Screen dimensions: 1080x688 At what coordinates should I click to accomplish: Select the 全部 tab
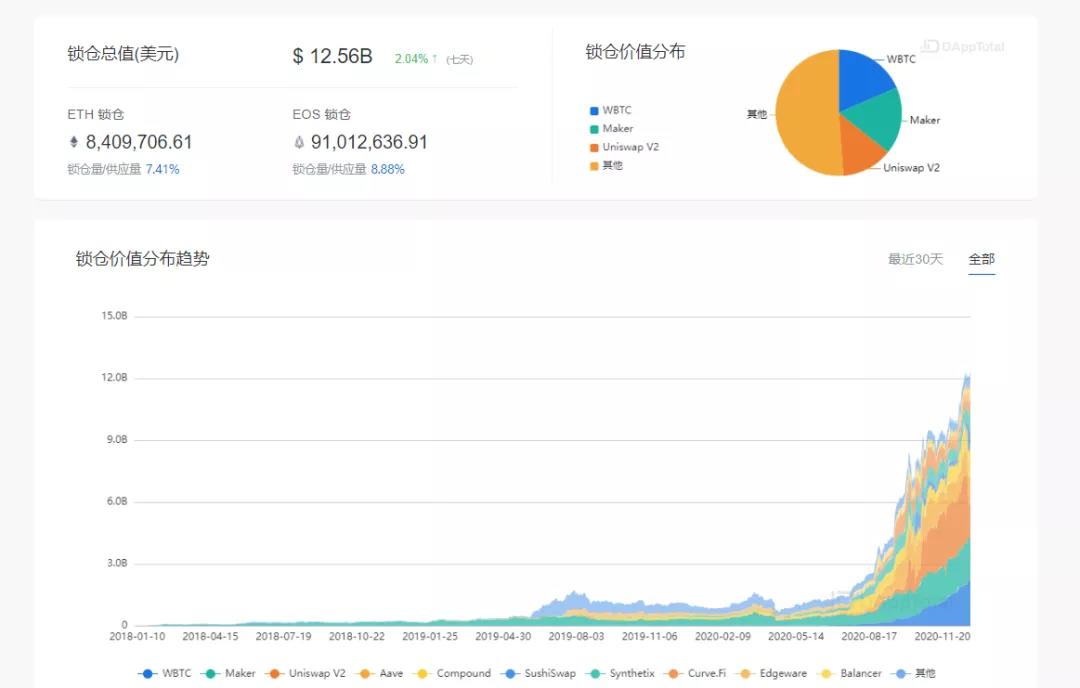[x=981, y=258]
